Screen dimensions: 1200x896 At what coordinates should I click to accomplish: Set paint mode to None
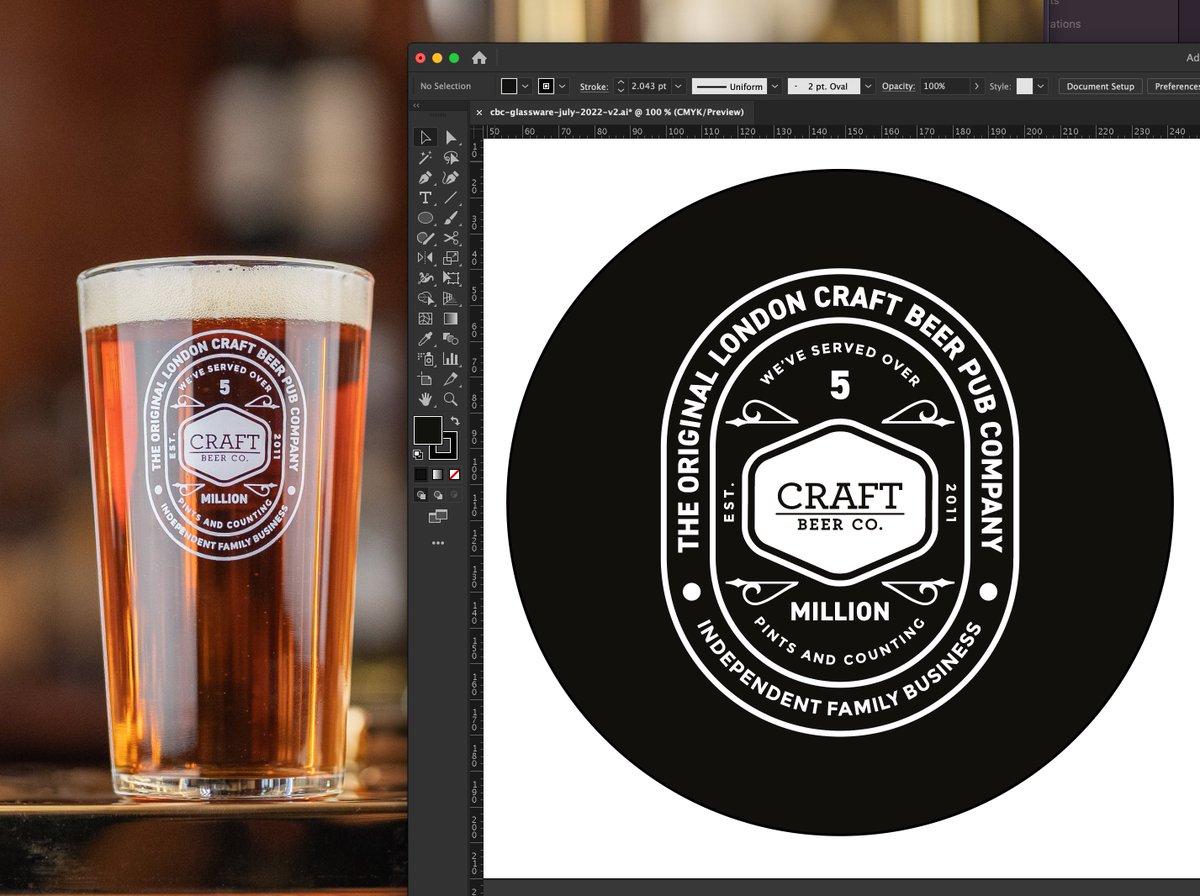coord(454,473)
